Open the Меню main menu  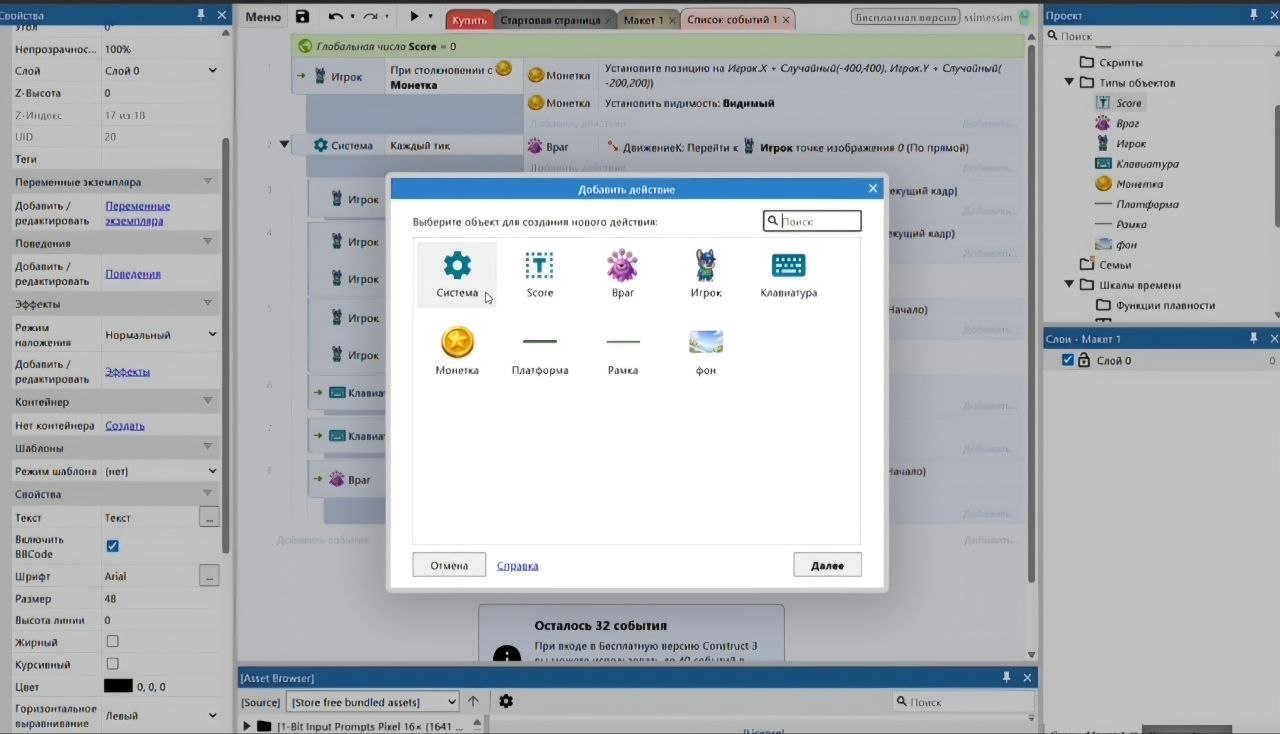pyautogui.click(x=263, y=17)
